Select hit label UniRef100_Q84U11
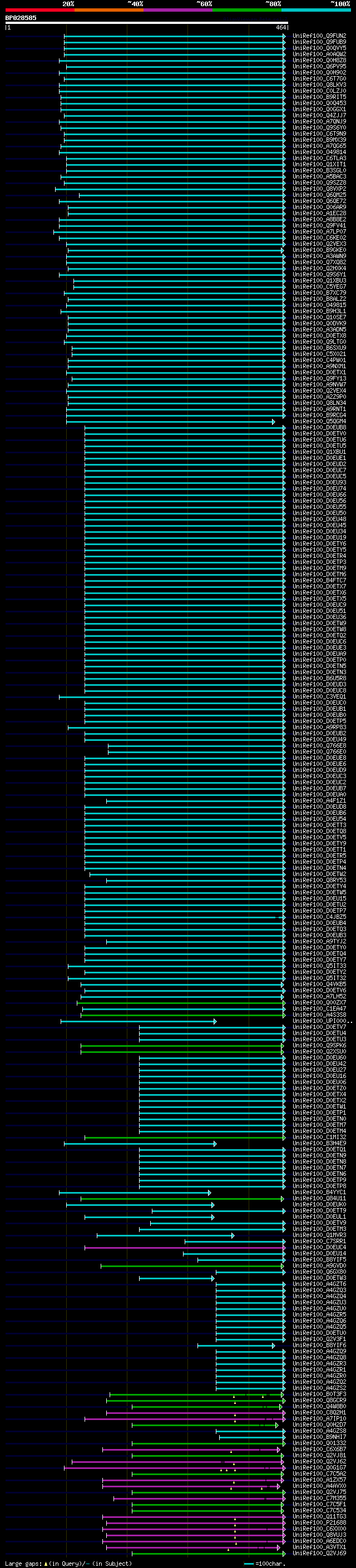Viewport: 356px width, 1568px height. point(319,1199)
